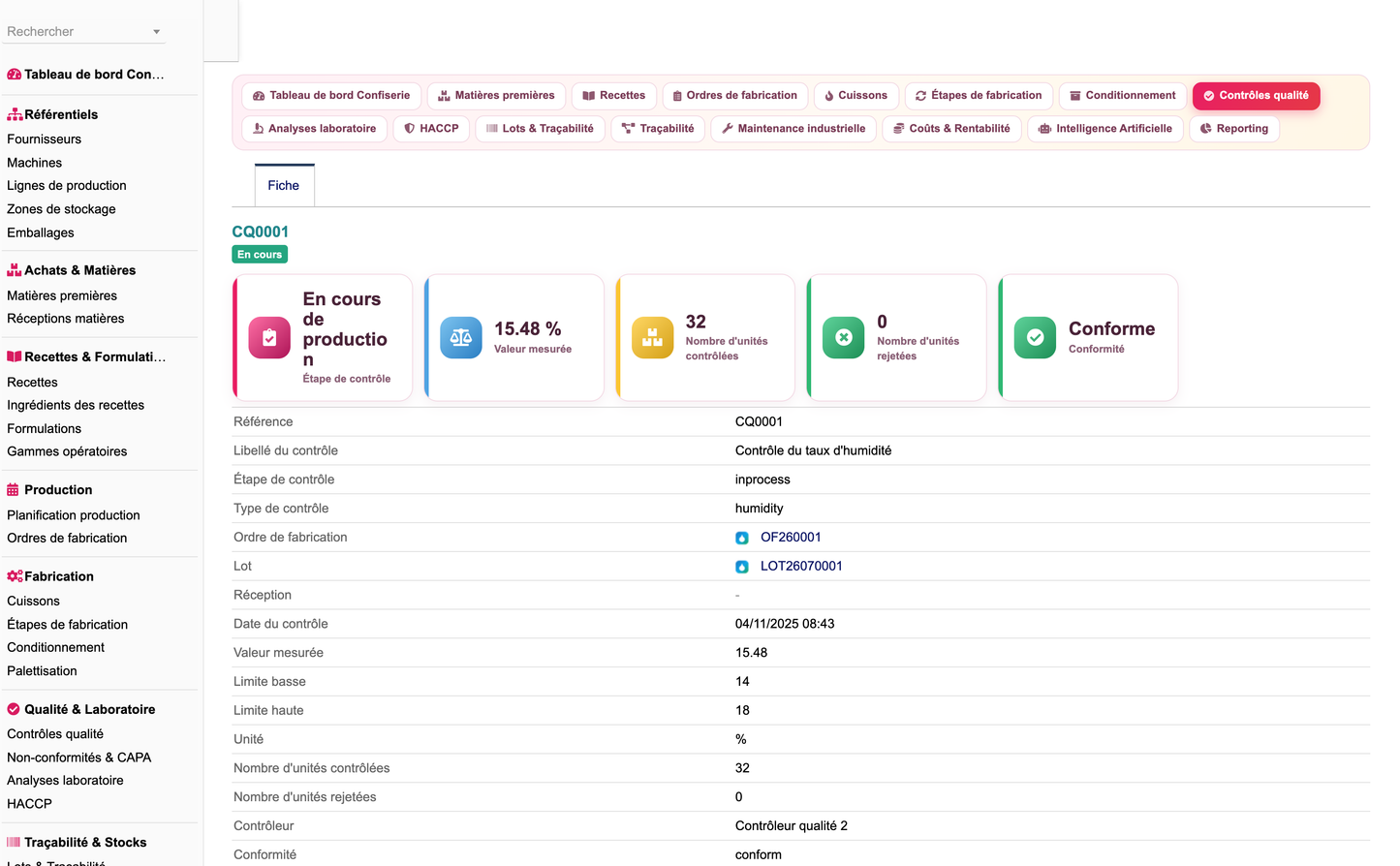Open Palettisation in the sidebar
The image size is (1400, 866).
click(42, 671)
